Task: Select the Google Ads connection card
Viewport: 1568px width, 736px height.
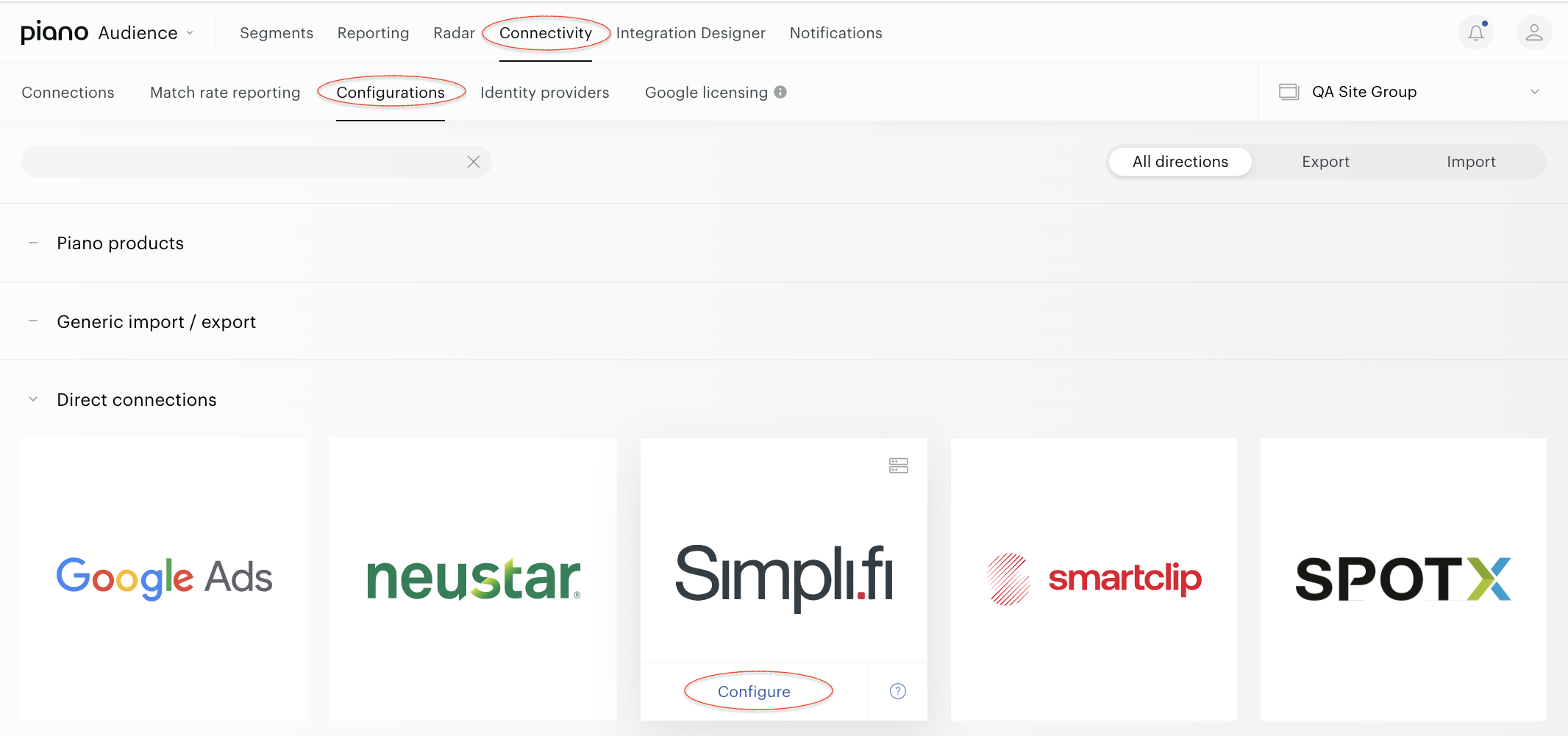Action: [164, 579]
